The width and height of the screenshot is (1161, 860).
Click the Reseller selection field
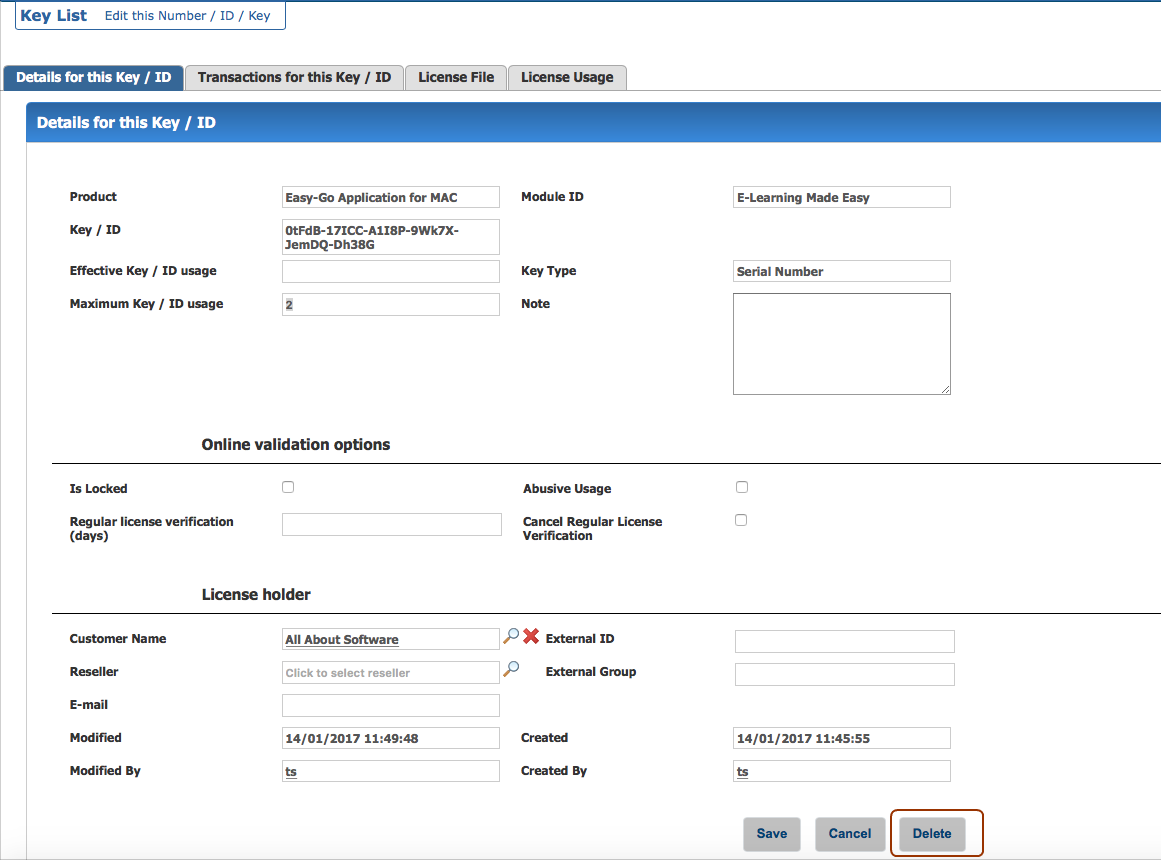point(390,672)
